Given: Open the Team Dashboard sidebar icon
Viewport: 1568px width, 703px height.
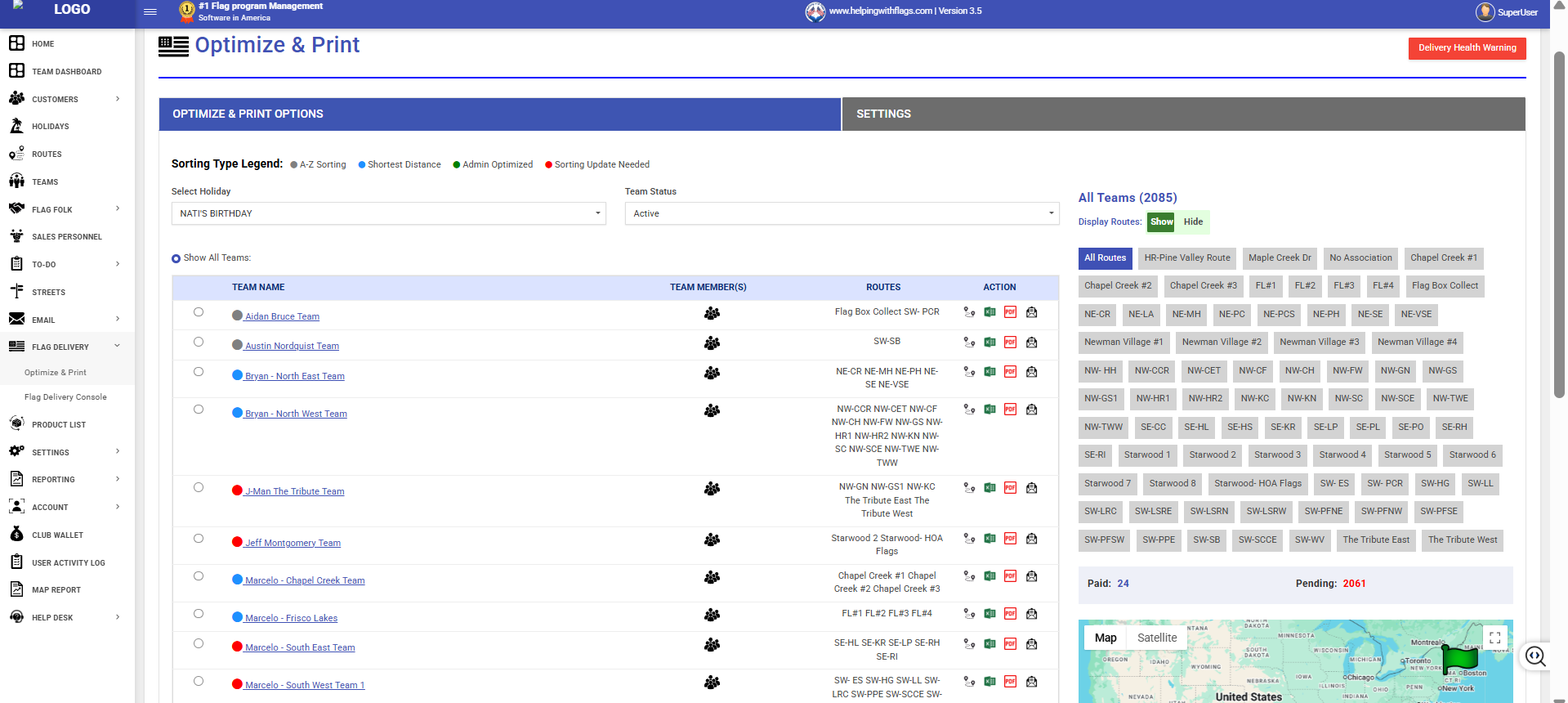Looking at the screenshot, I should click(16, 71).
